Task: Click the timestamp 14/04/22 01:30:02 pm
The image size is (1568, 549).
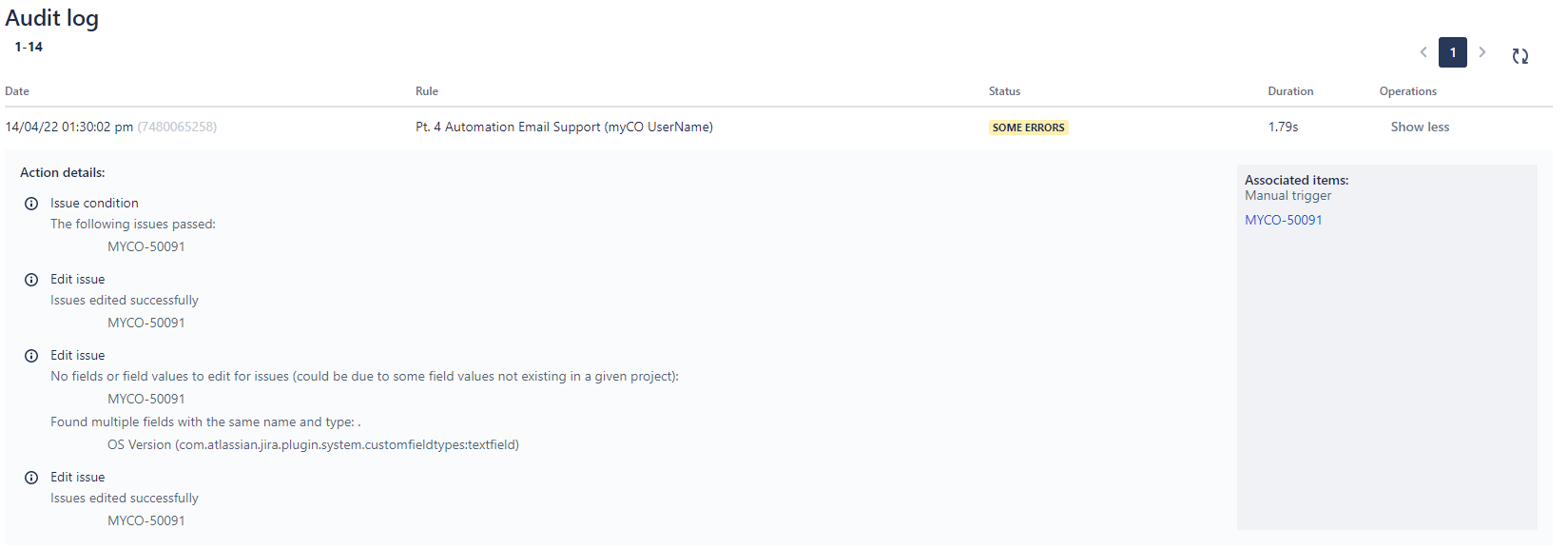Action: coord(68,127)
